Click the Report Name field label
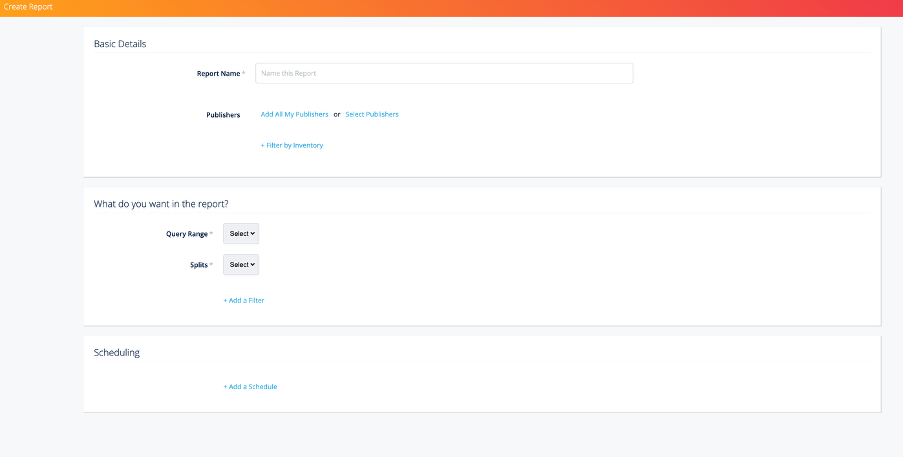 (218, 74)
